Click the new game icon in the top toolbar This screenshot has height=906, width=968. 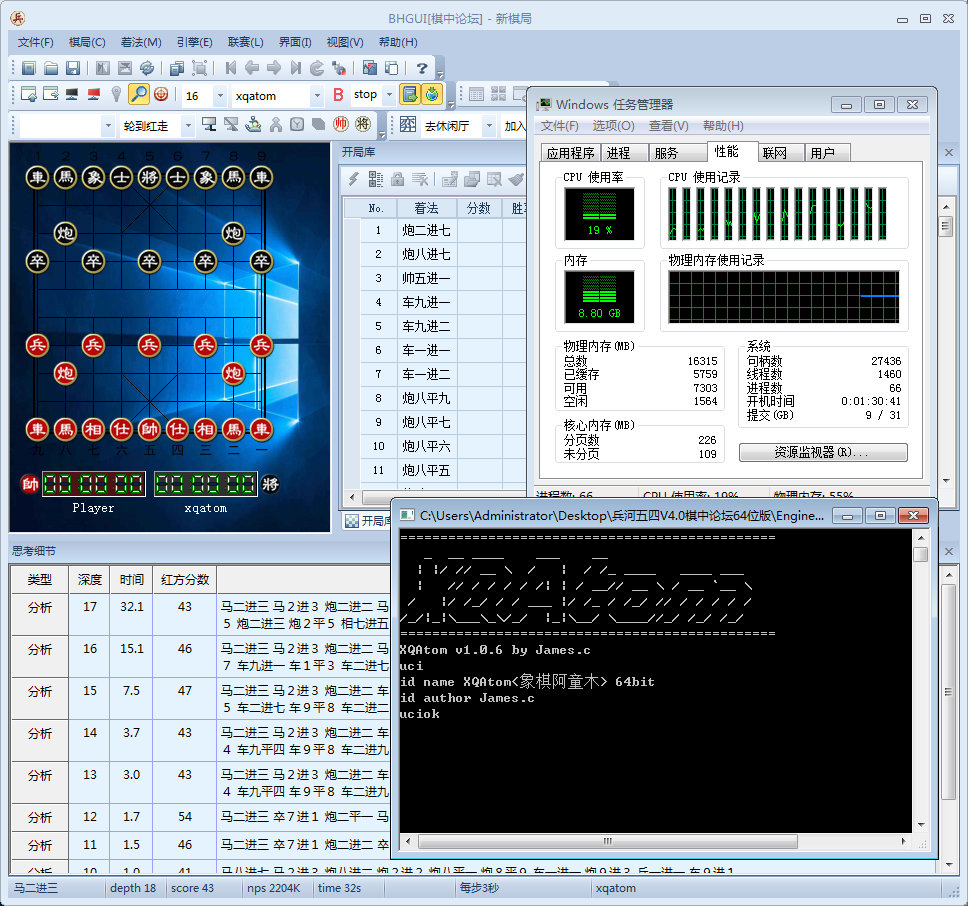(x=29, y=68)
